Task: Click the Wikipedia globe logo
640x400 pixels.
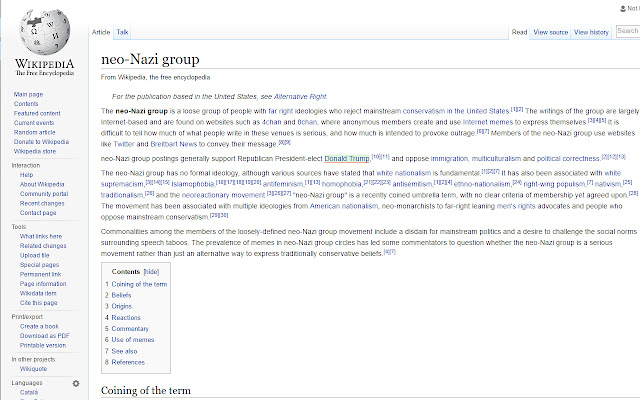Action: click(44, 32)
